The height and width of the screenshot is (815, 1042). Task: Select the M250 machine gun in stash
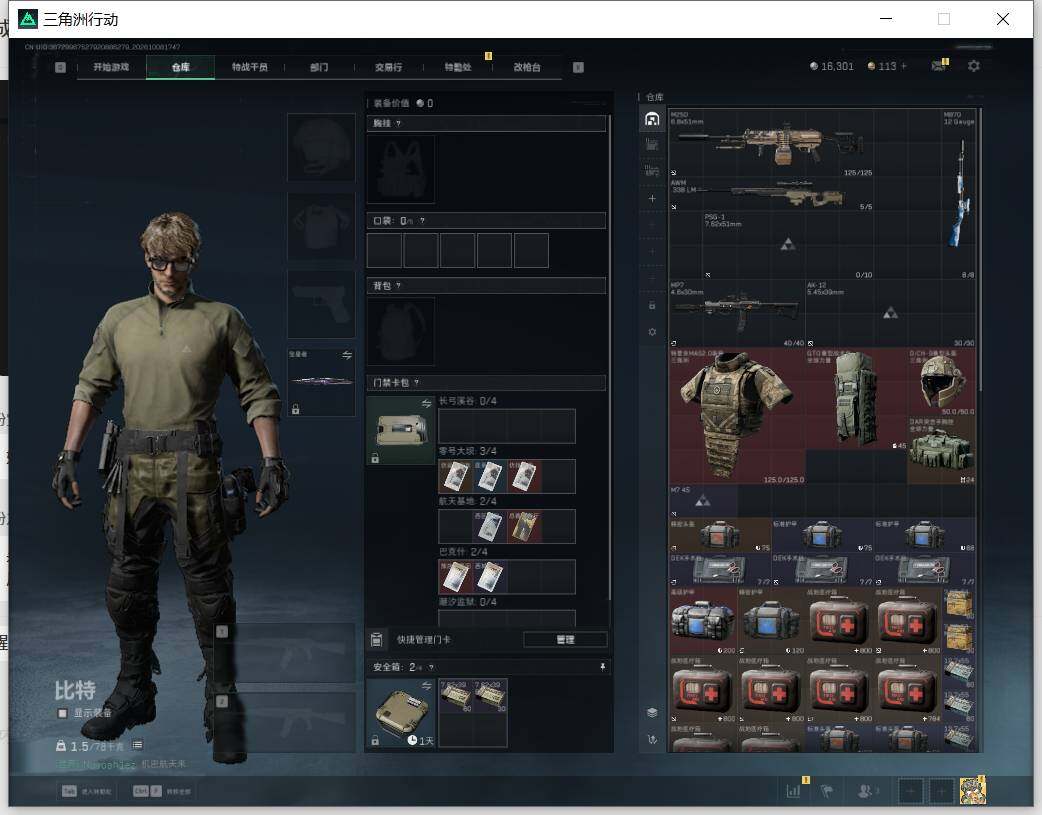click(771, 143)
